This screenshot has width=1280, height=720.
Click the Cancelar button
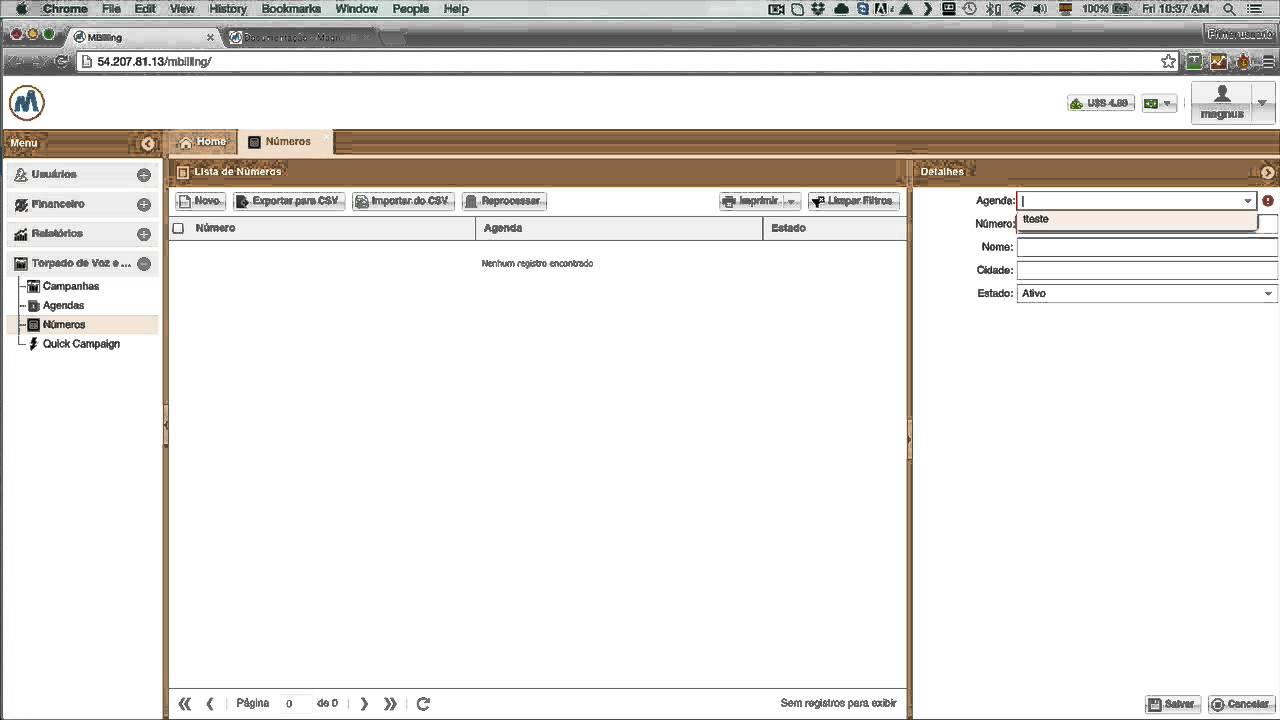click(1240, 704)
